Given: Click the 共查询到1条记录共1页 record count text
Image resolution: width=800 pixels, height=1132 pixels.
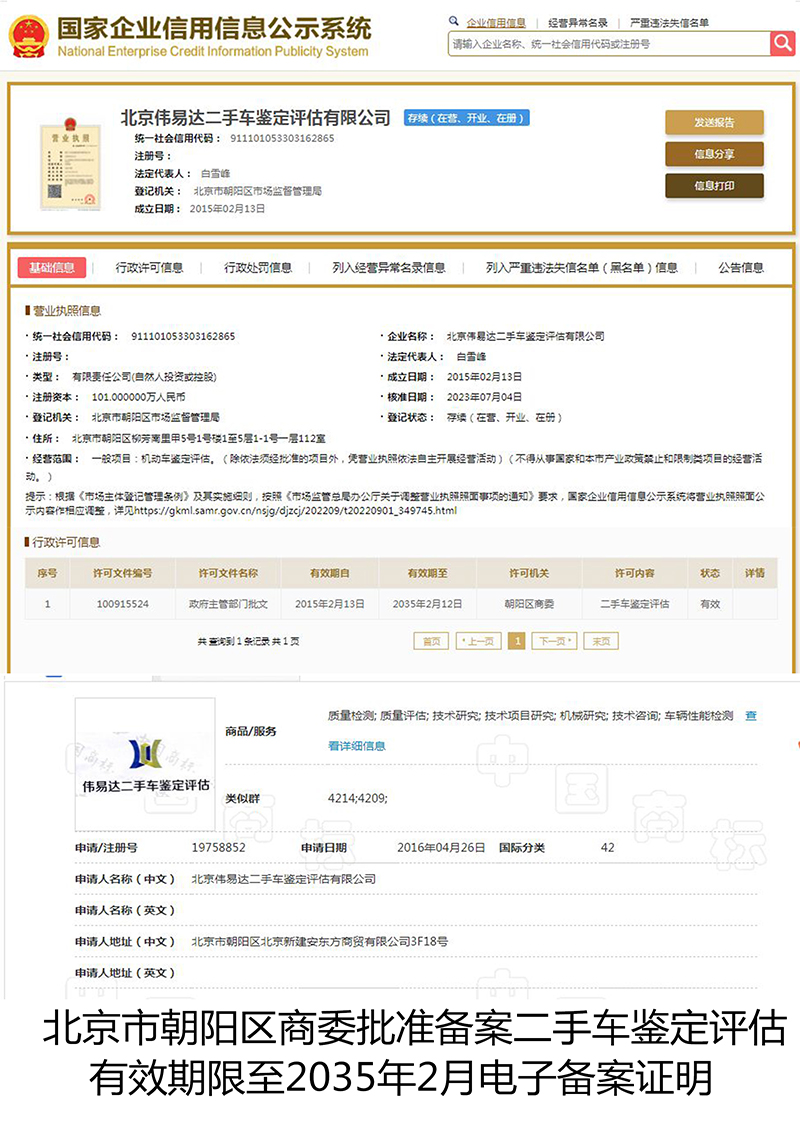Looking at the screenshot, I should click(248, 641).
